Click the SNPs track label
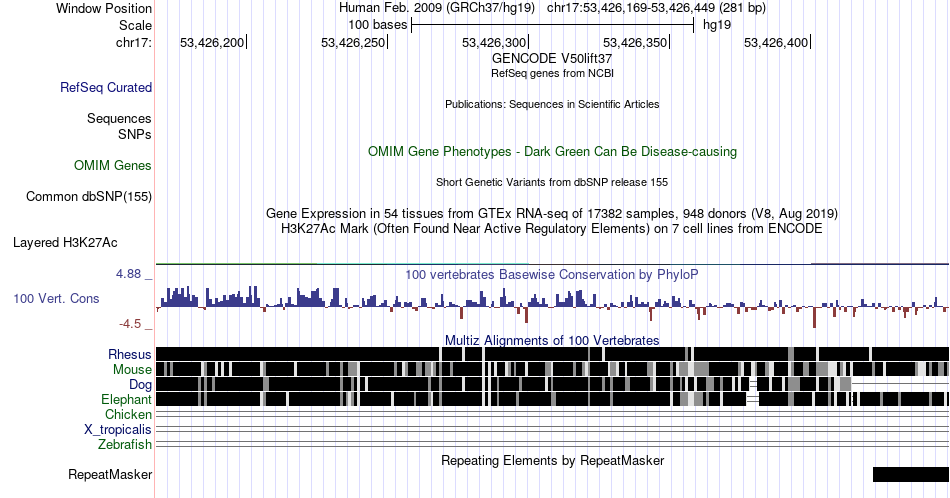950x498 pixels. coord(135,134)
